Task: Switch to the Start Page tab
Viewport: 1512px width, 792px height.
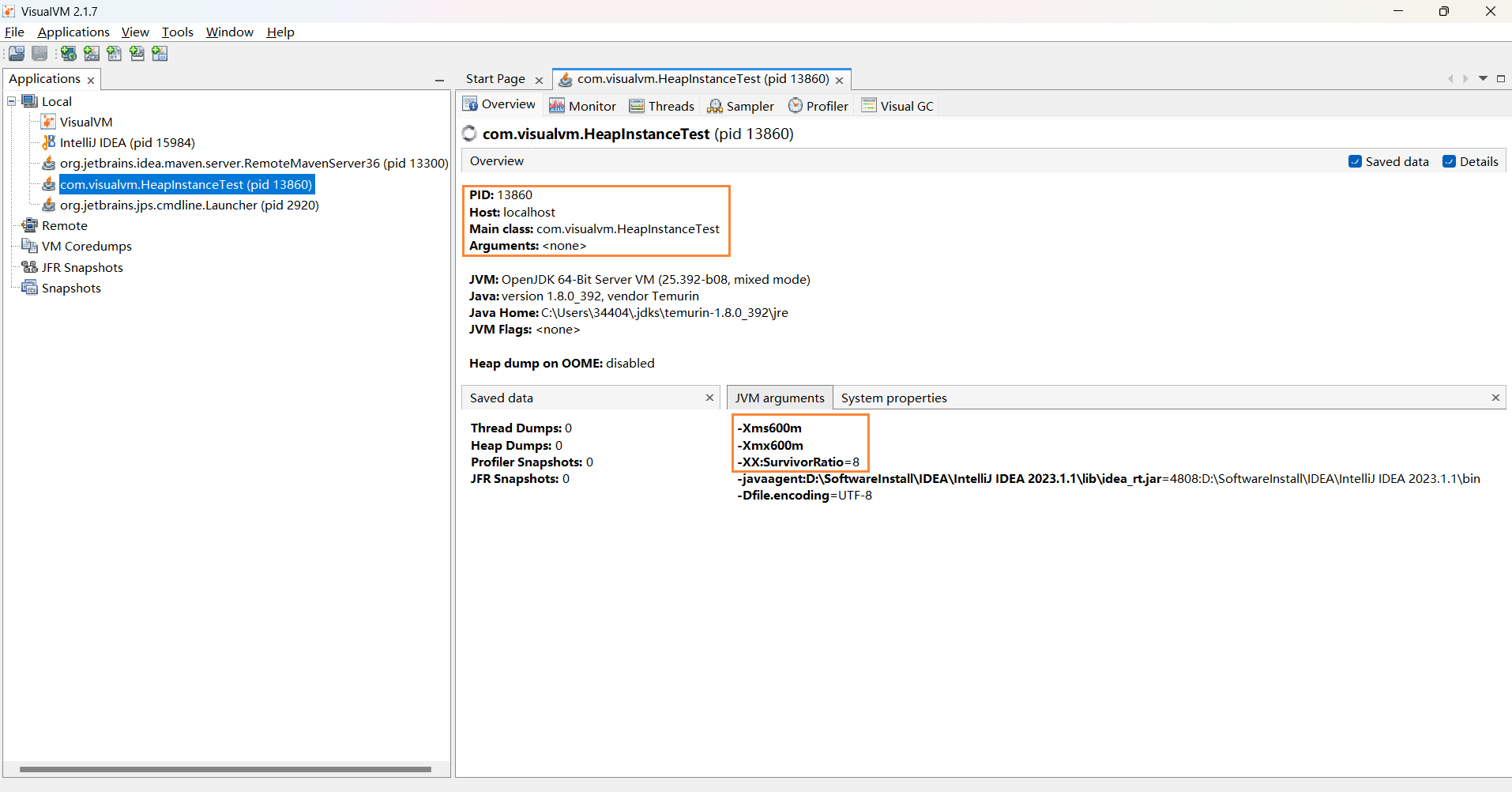Action: pos(495,79)
